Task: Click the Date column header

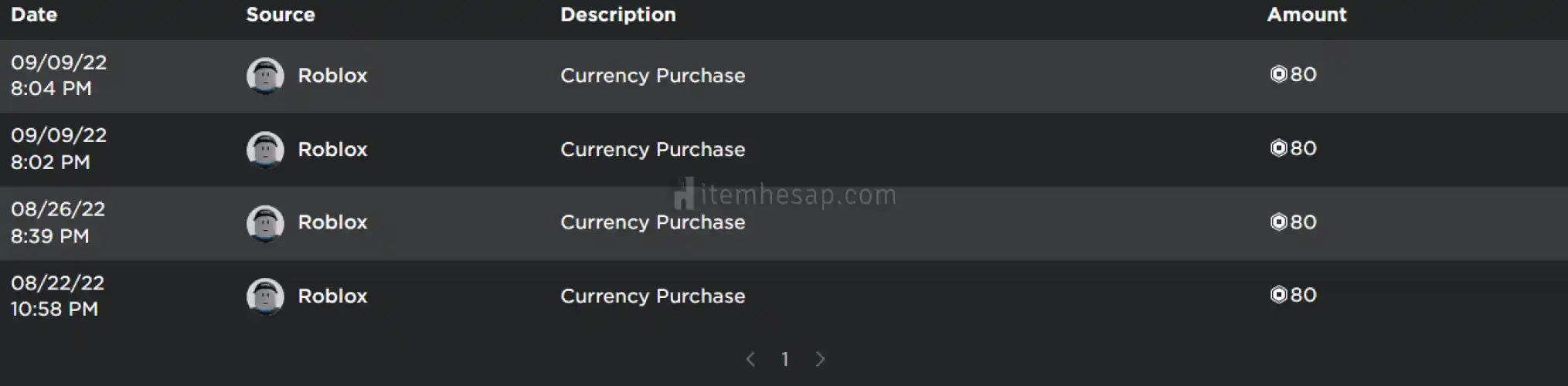Action: (34, 15)
